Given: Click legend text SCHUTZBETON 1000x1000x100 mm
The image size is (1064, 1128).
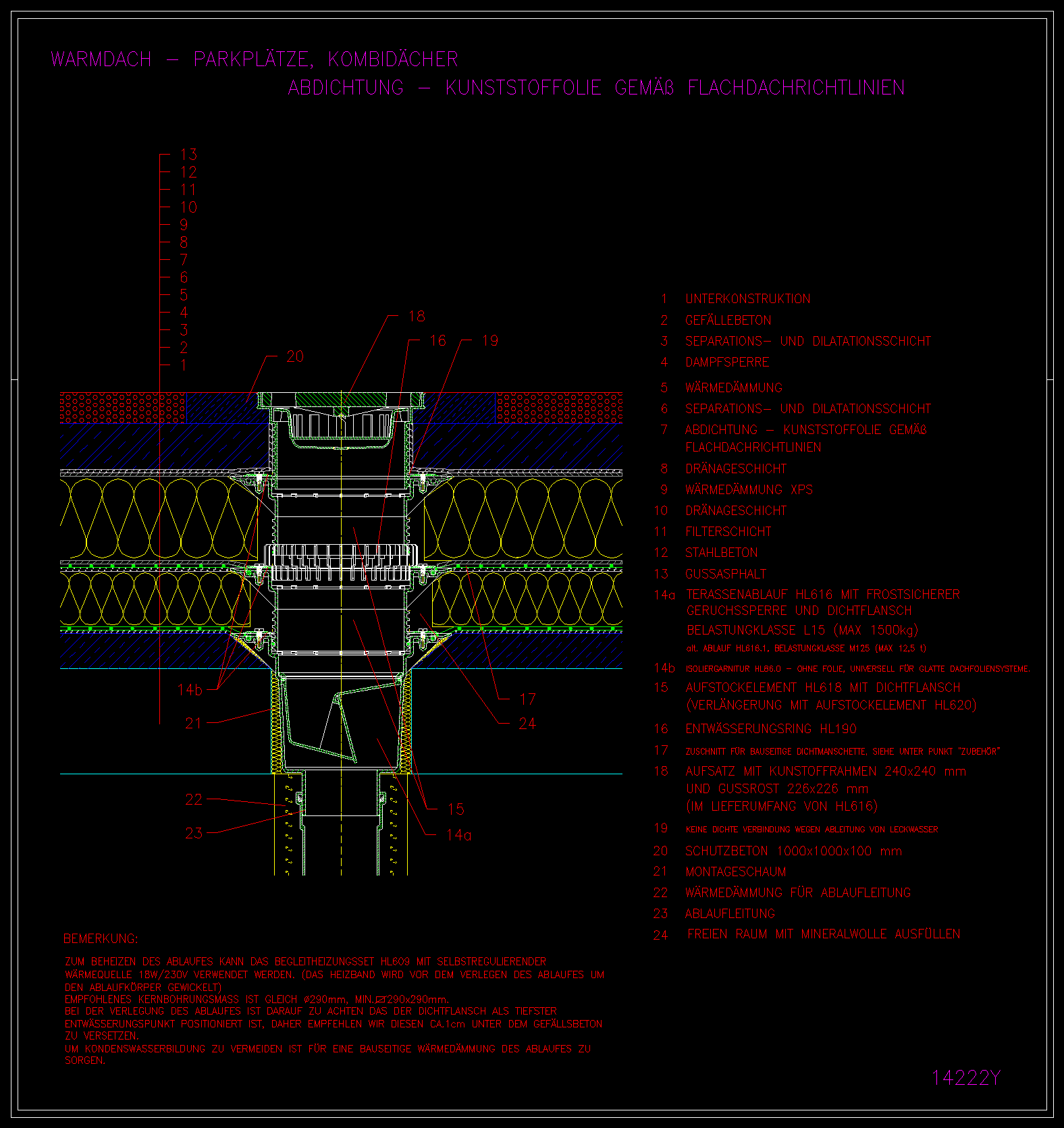Looking at the screenshot, I should [793, 851].
